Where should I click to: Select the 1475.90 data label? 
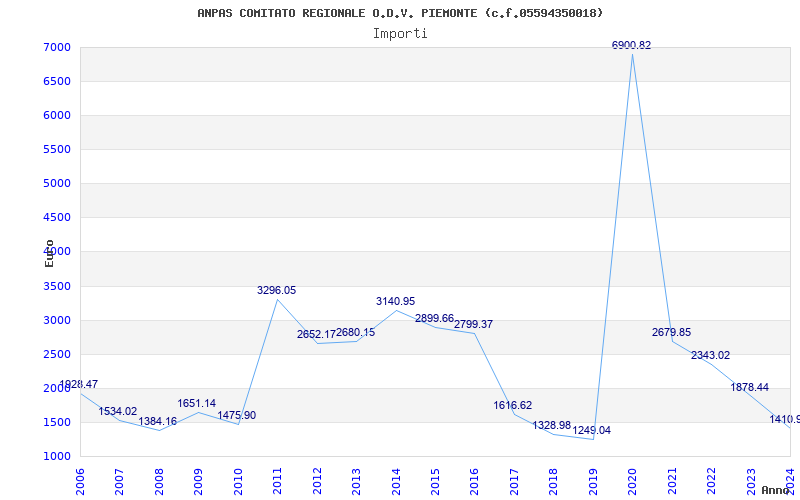[237, 415]
